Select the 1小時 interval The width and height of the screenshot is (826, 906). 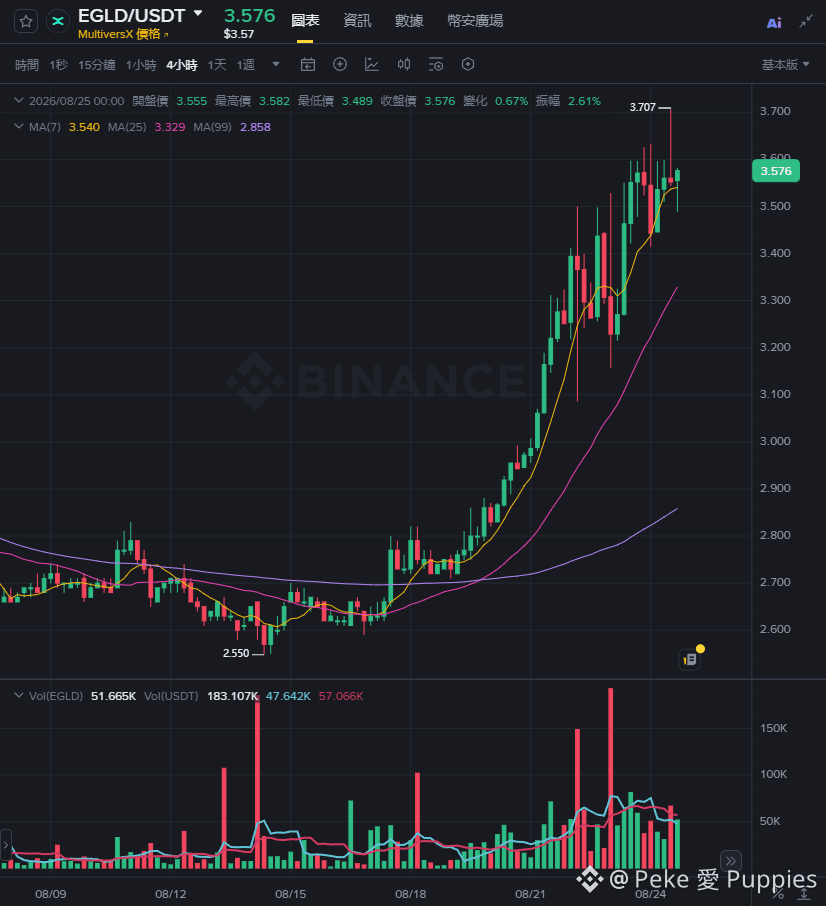[141, 65]
